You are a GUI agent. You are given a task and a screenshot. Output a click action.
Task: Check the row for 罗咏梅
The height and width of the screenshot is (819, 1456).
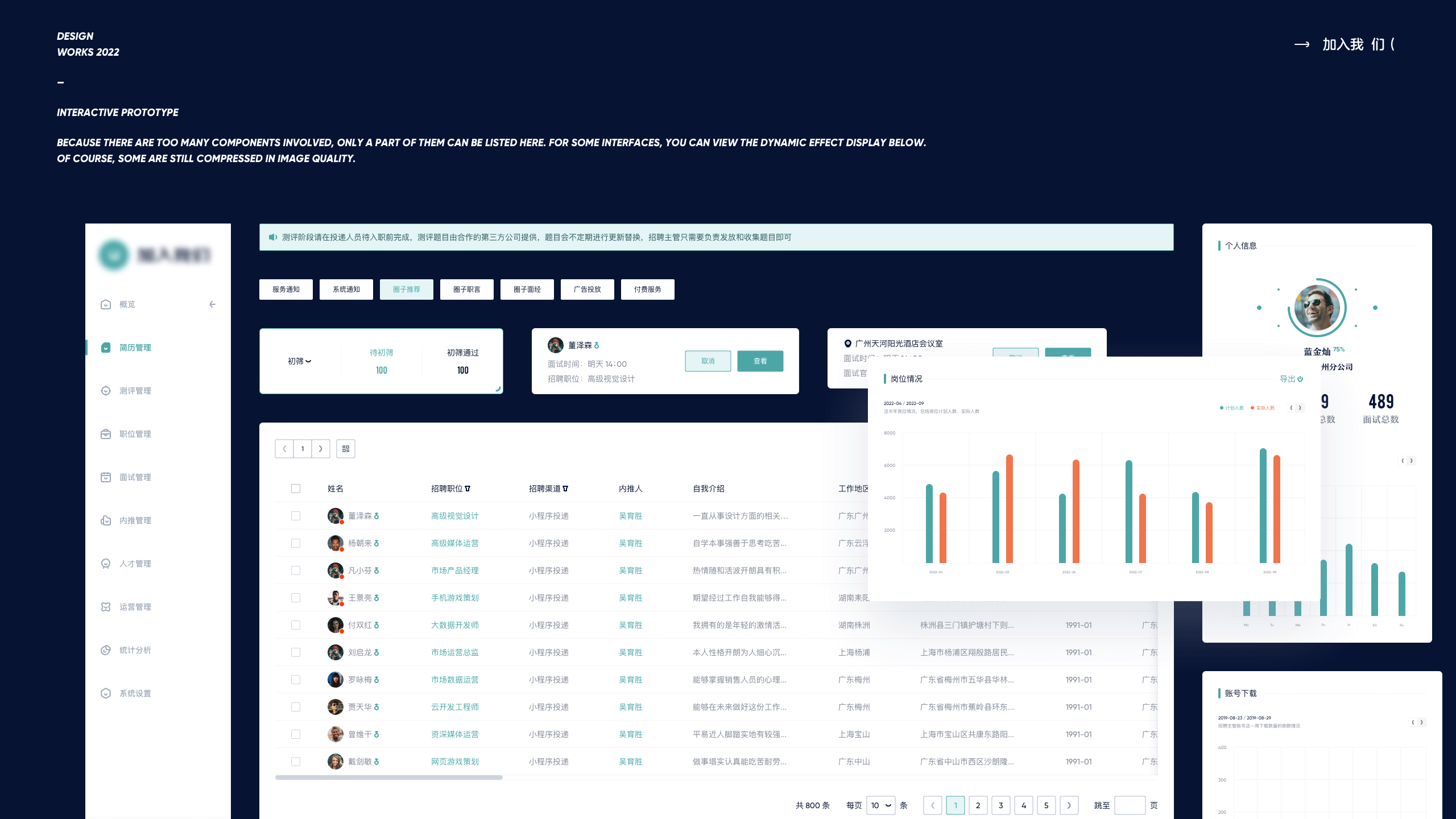tap(296, 680)
